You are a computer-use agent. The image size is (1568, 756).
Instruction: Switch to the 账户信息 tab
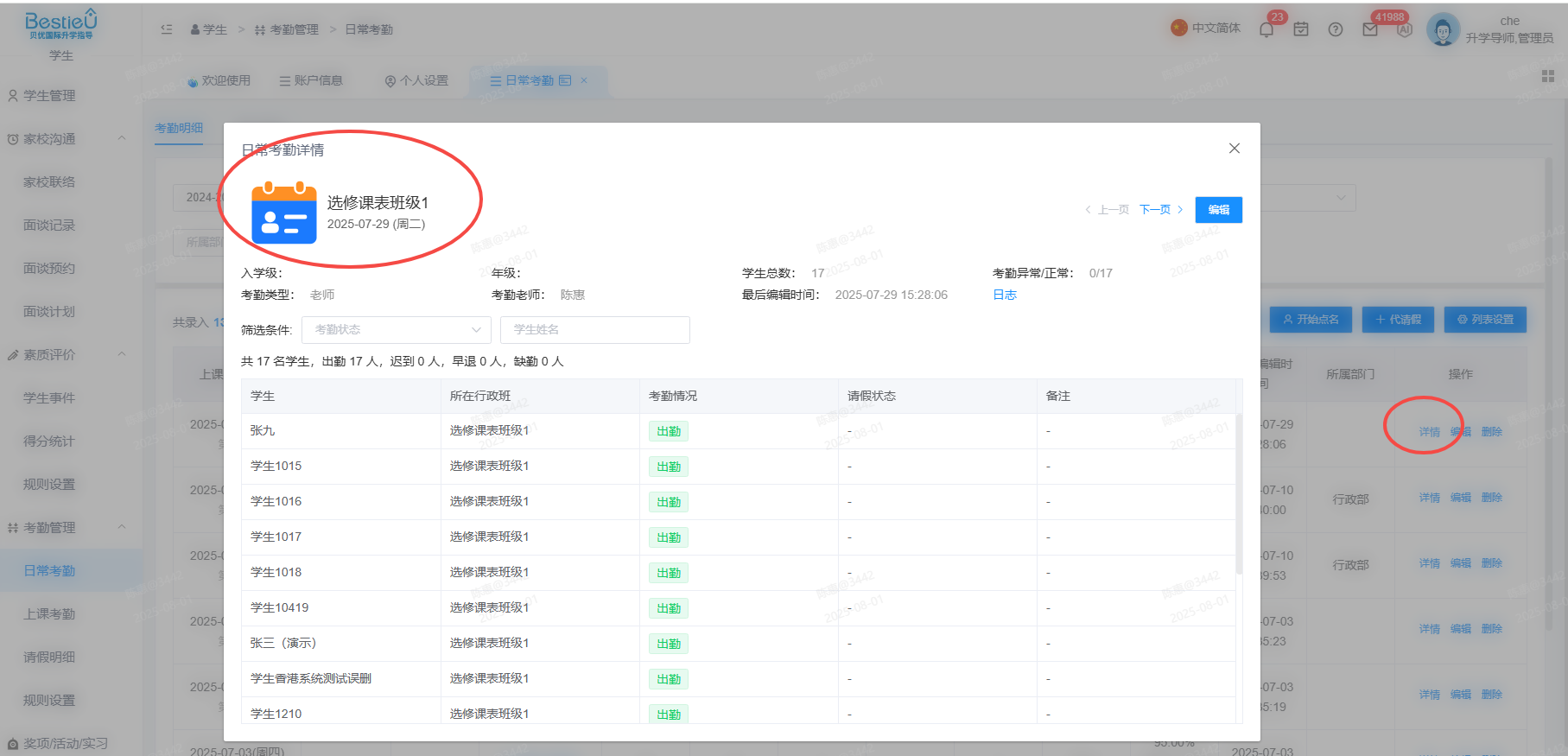pyautogui.click(x=311, y=80)
